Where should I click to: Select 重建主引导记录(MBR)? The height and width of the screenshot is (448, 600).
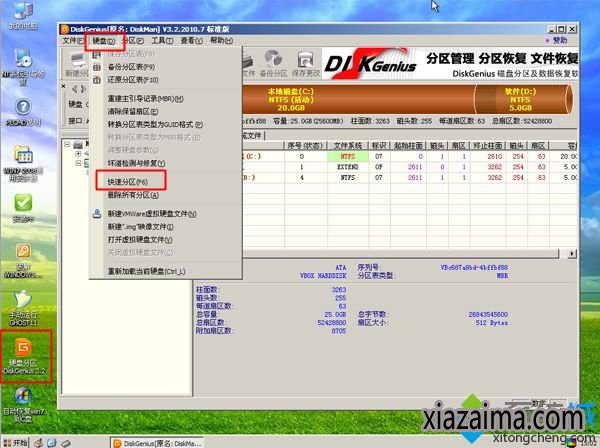[145, 99]
